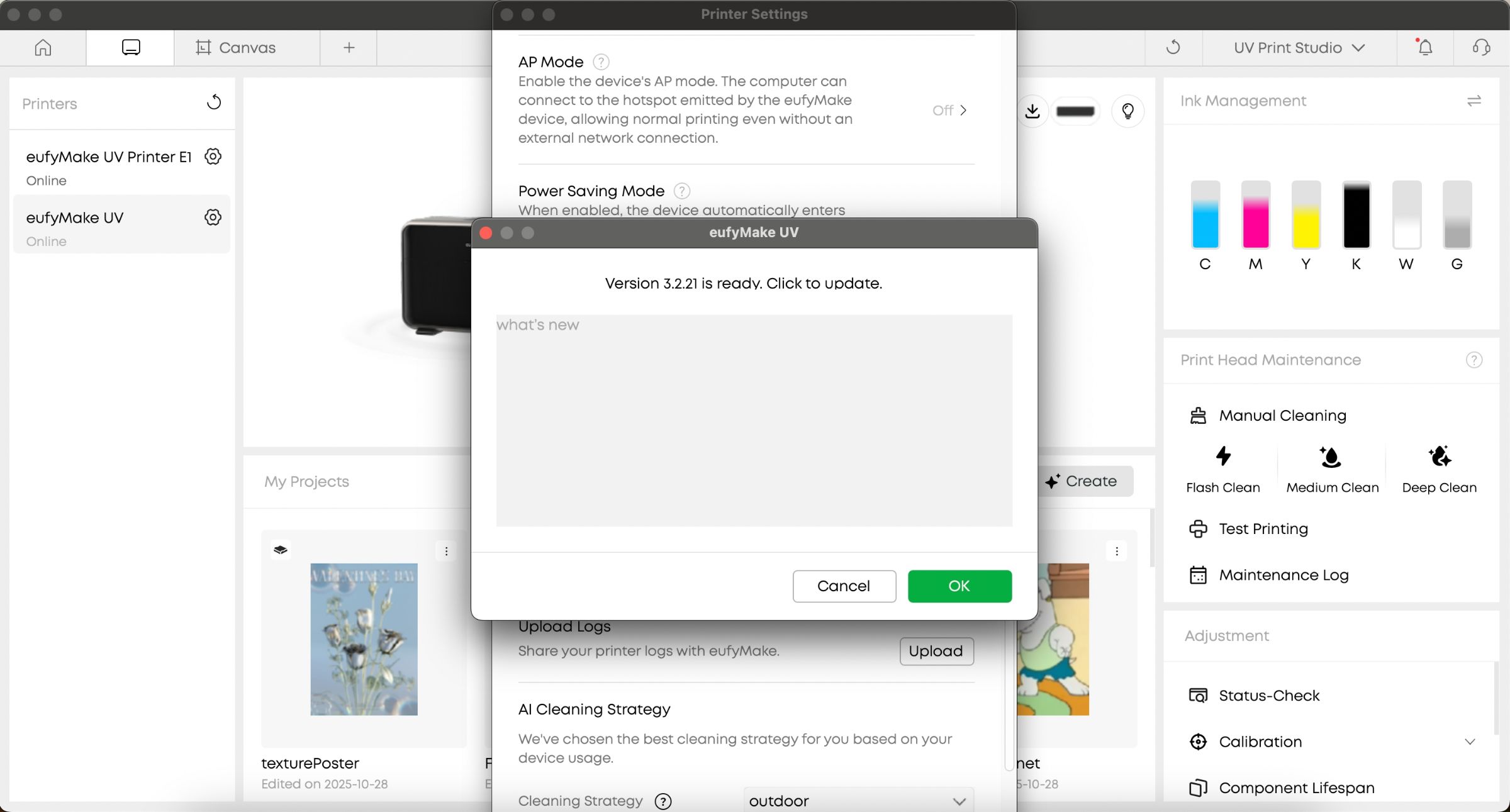
Task: Open settings gear for eufyMake UV
Action: point(213,218)
